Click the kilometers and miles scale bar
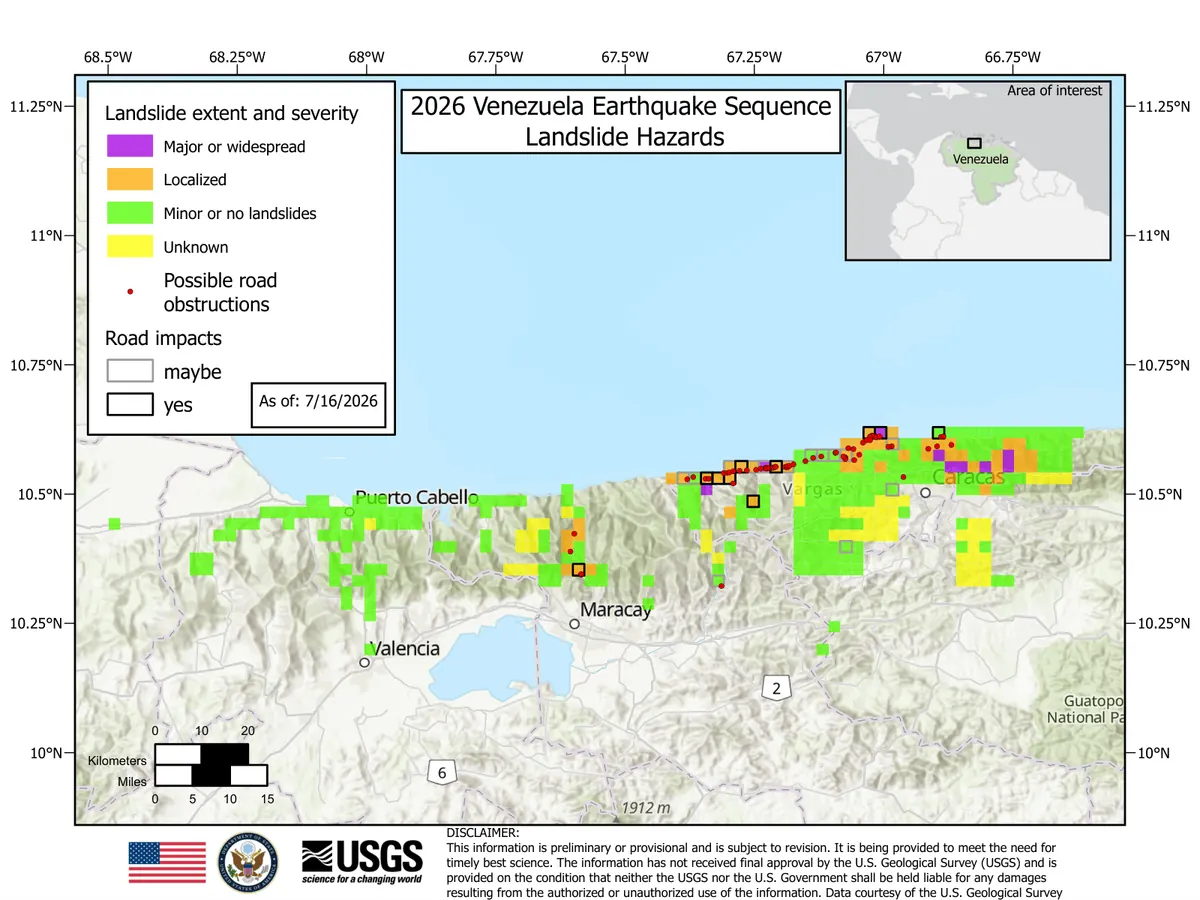This screenshot has height=900, width=1200. tap(211, 764)
